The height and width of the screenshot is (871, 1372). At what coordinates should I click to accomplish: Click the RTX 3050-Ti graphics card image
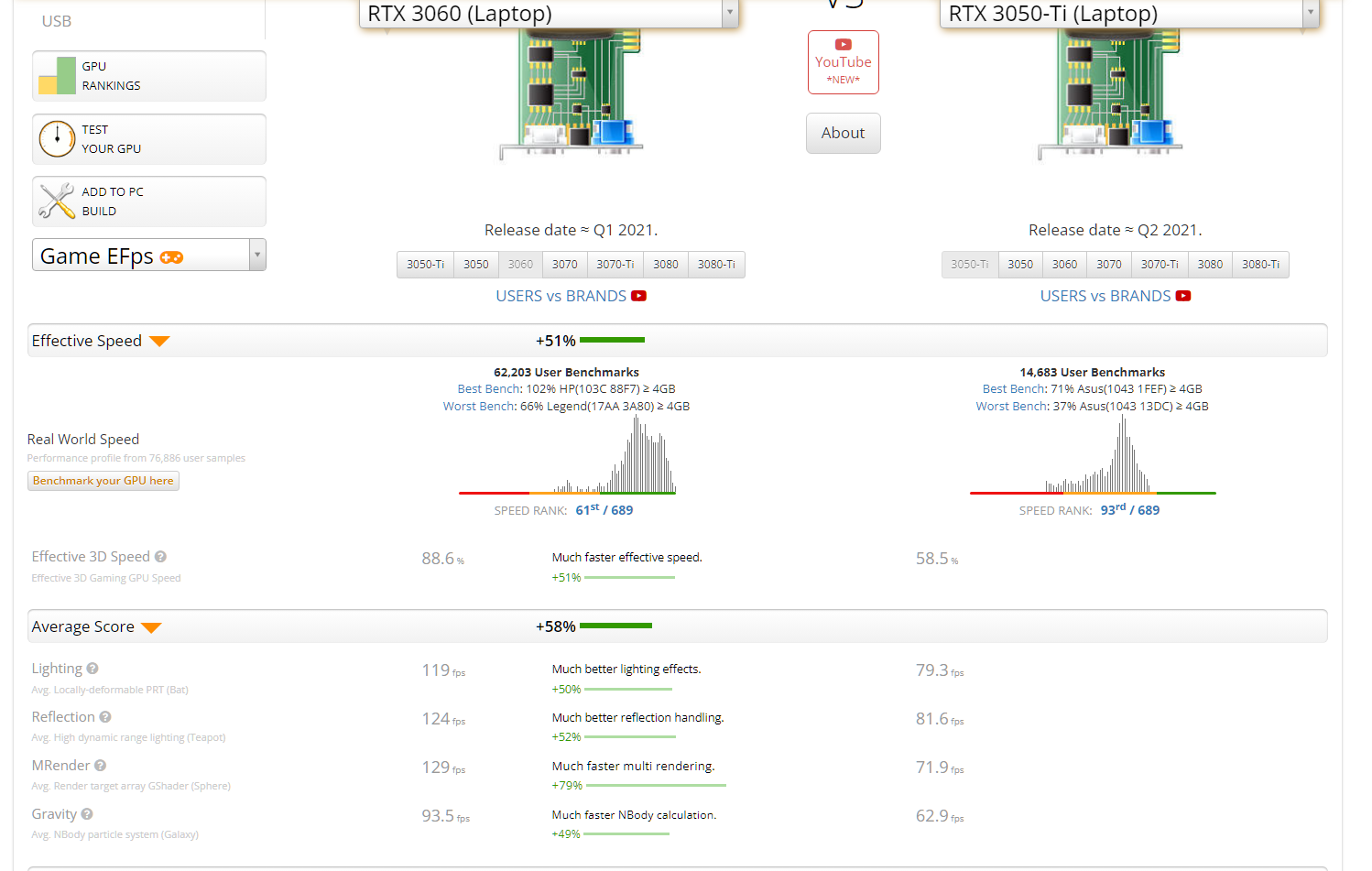coord(1109,94)
